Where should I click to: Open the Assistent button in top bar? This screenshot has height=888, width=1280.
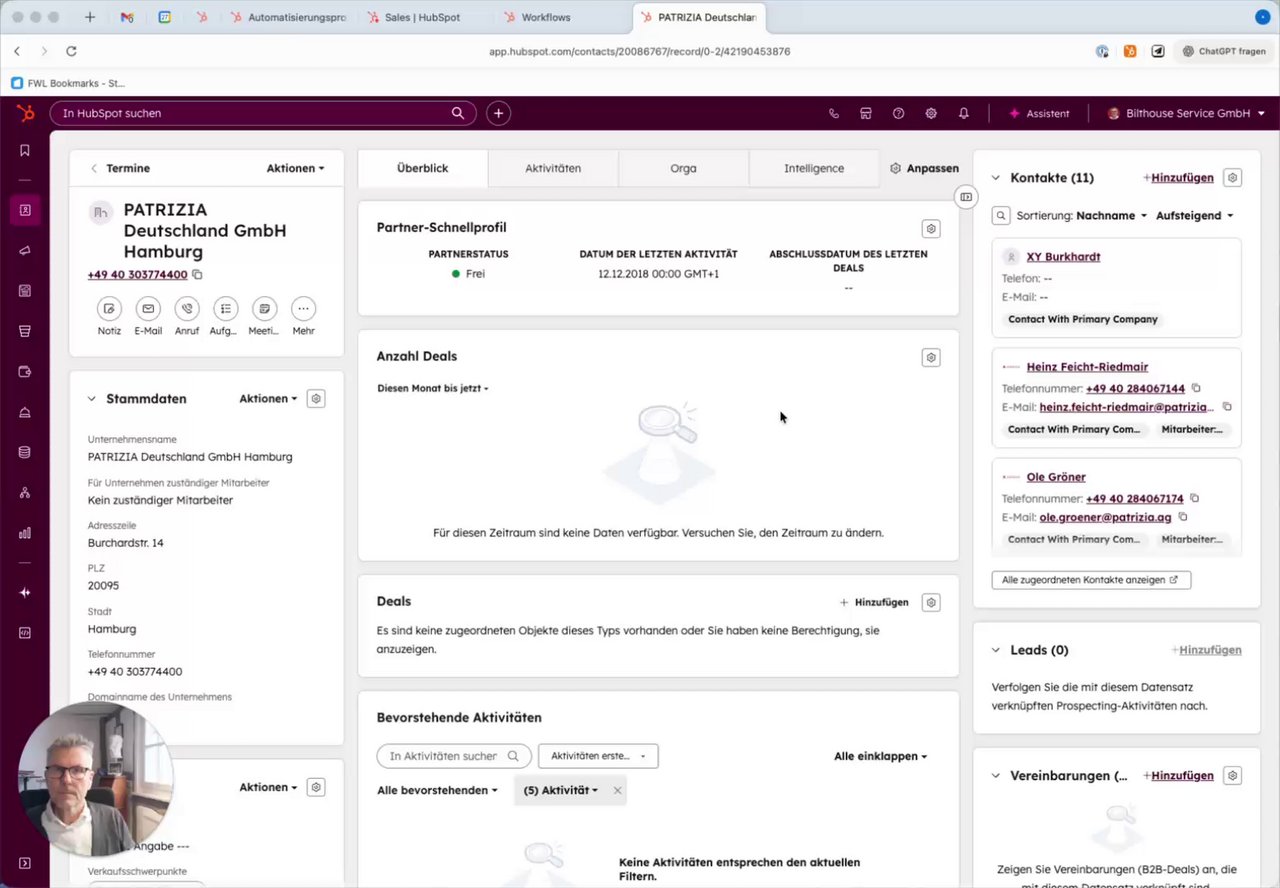pos(1038,114)
